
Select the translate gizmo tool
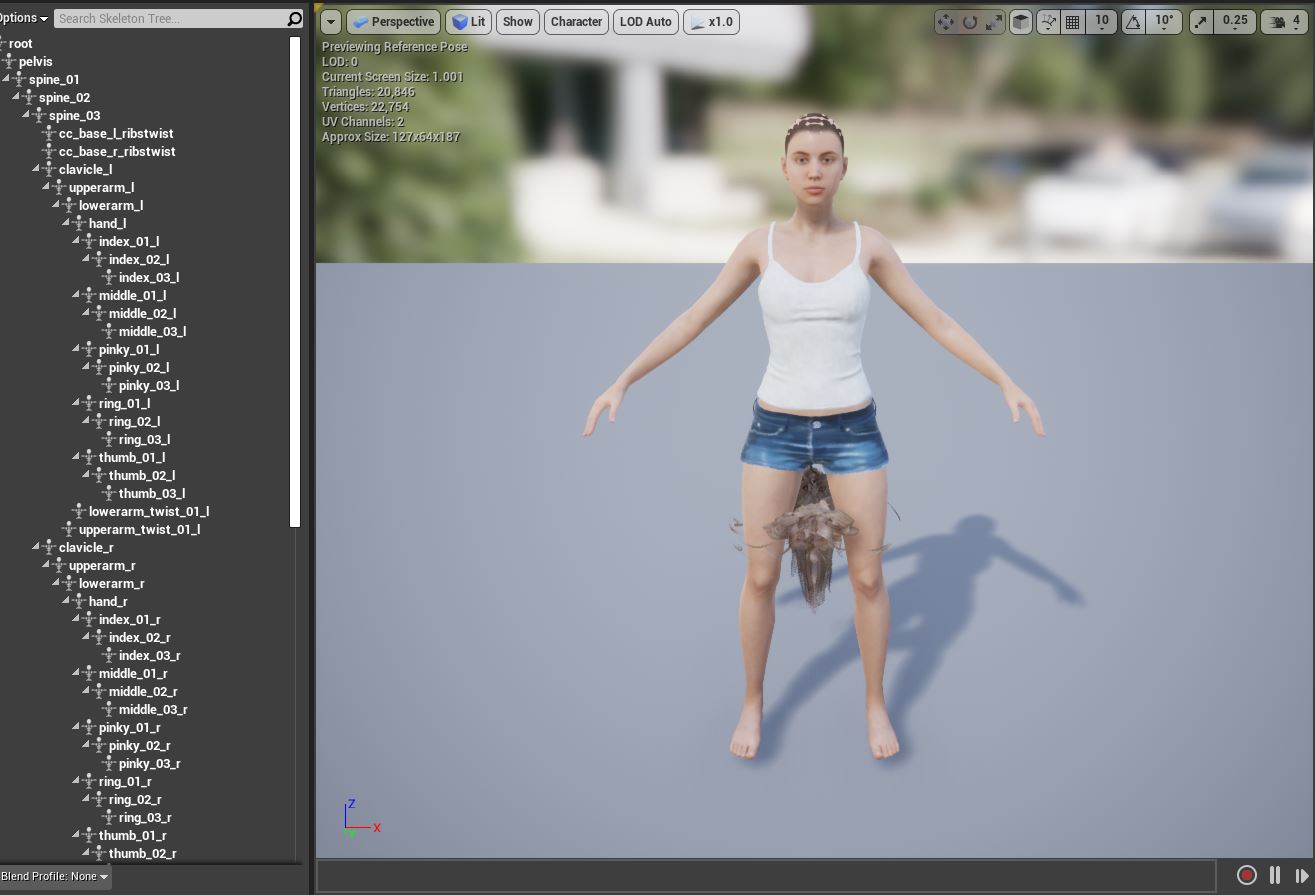(x=945, y=22)
